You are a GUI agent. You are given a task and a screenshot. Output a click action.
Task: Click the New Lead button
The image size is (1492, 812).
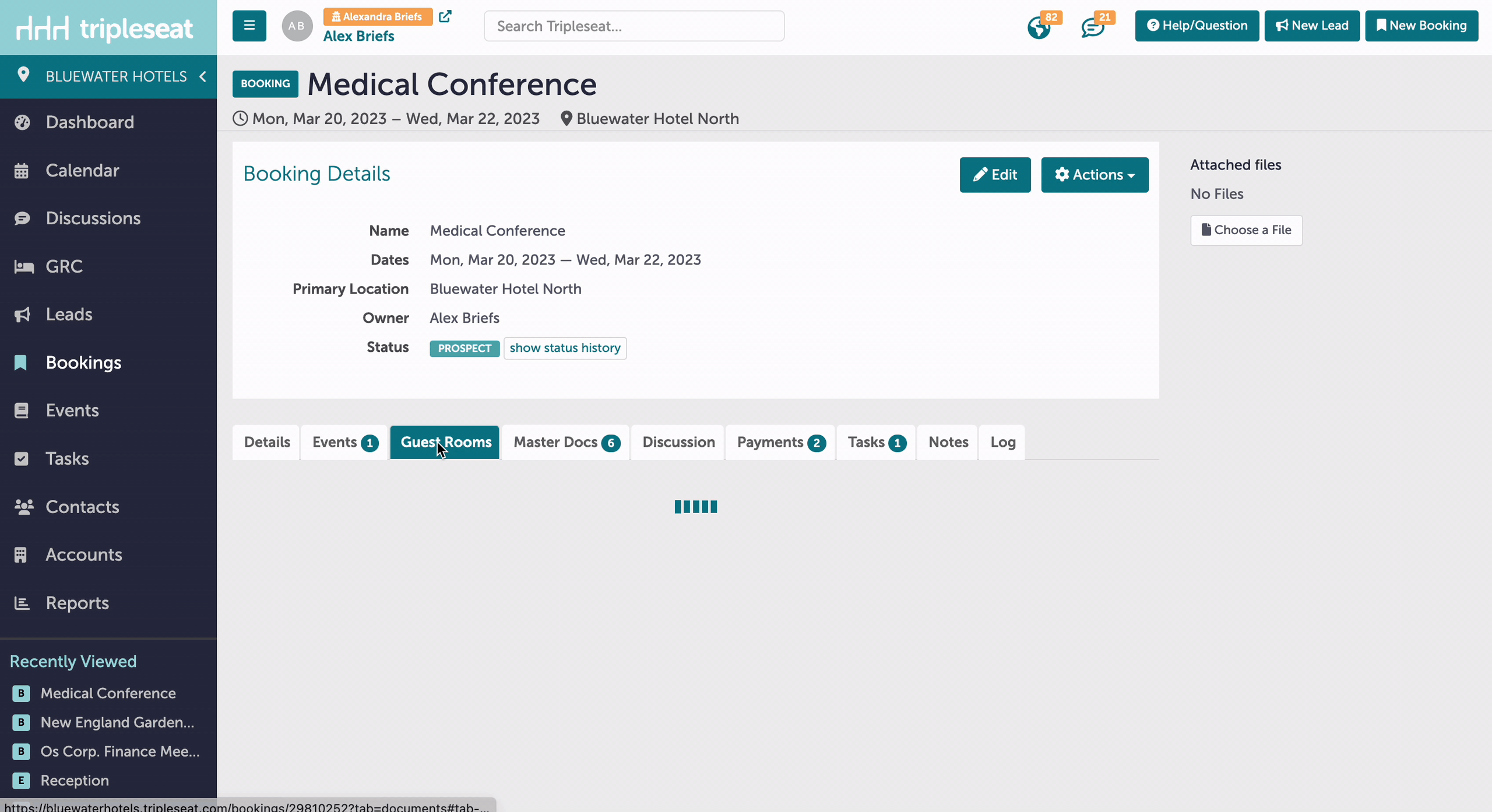coord(1312,26)
